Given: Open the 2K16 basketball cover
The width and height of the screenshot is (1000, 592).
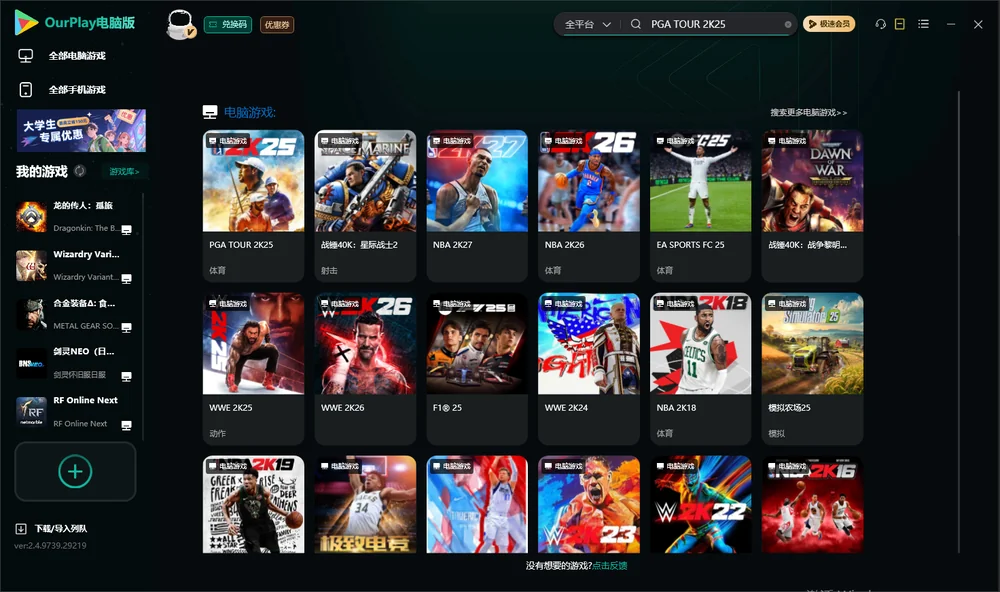Looking at the screenshot, I should [812, 504].
